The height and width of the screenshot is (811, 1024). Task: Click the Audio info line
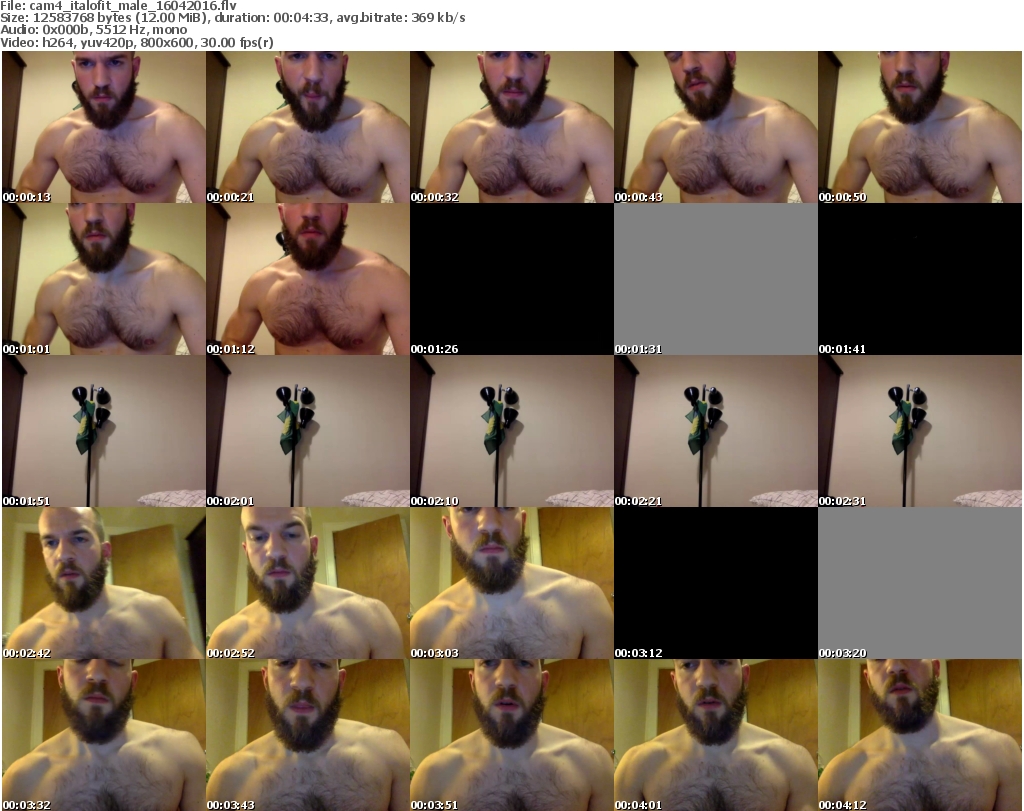tap(93, 30)
